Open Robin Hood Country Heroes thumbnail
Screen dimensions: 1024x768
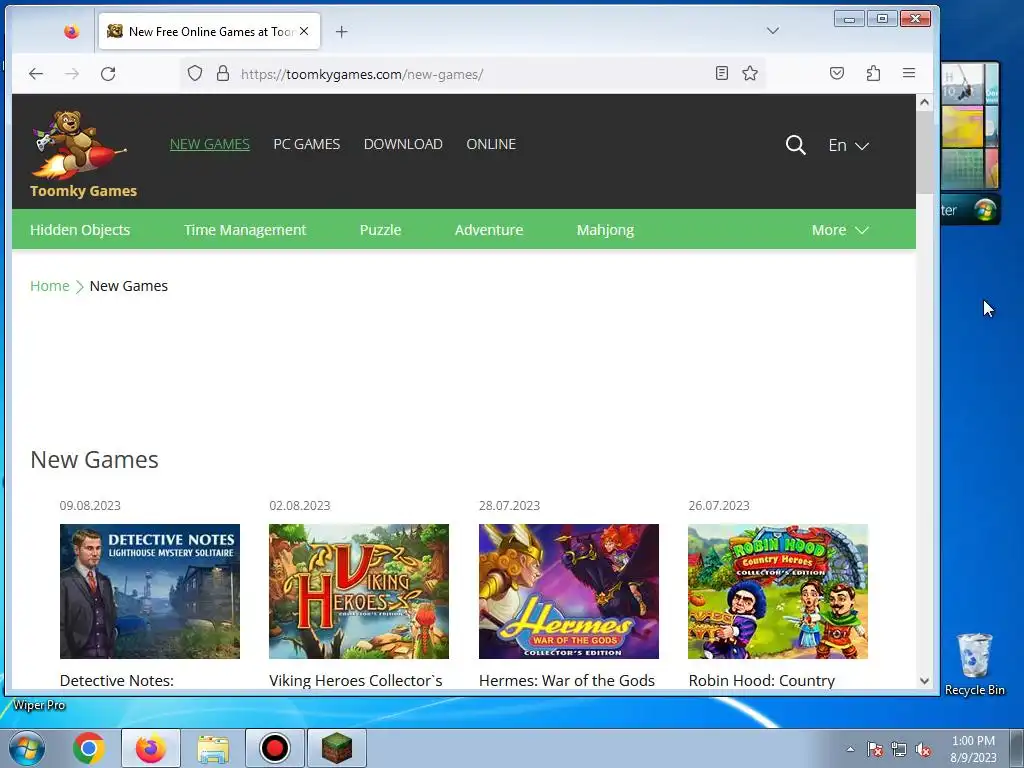tap(778, 591)
